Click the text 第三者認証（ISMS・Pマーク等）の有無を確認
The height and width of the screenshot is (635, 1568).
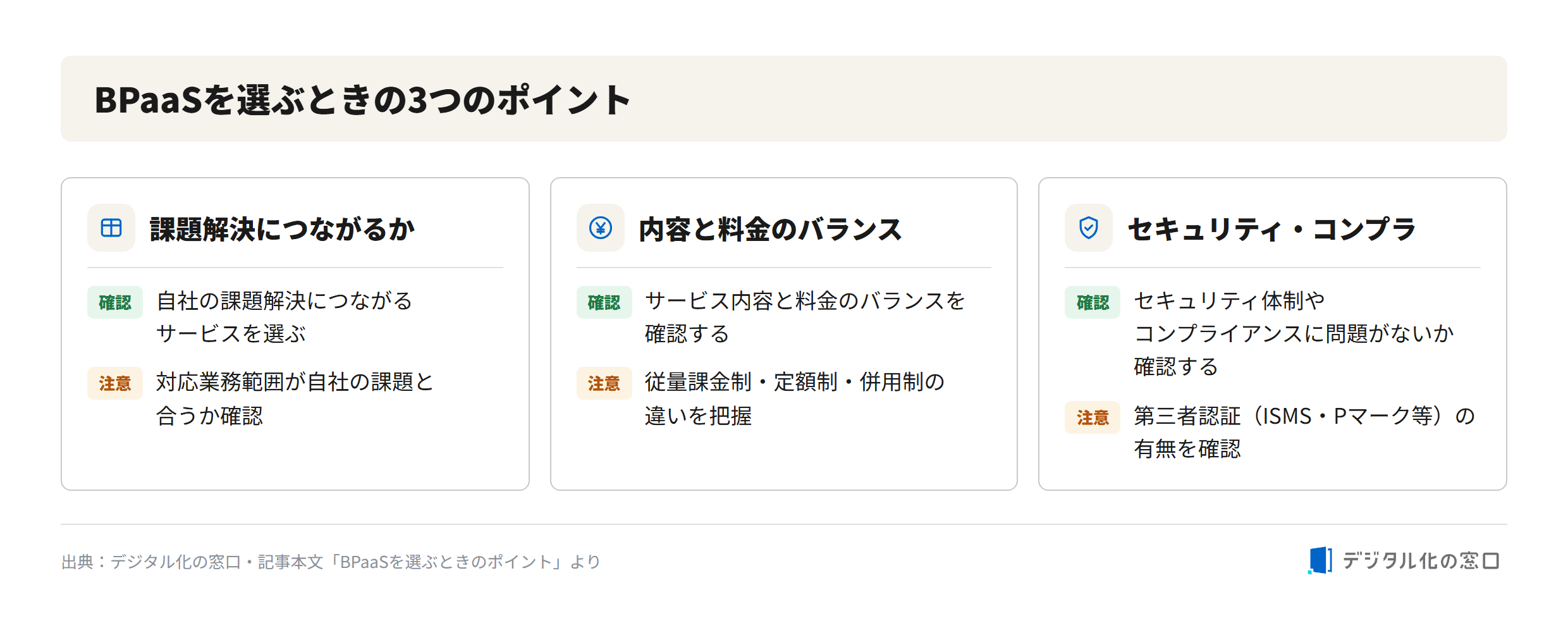click(x=1304, y=432)
